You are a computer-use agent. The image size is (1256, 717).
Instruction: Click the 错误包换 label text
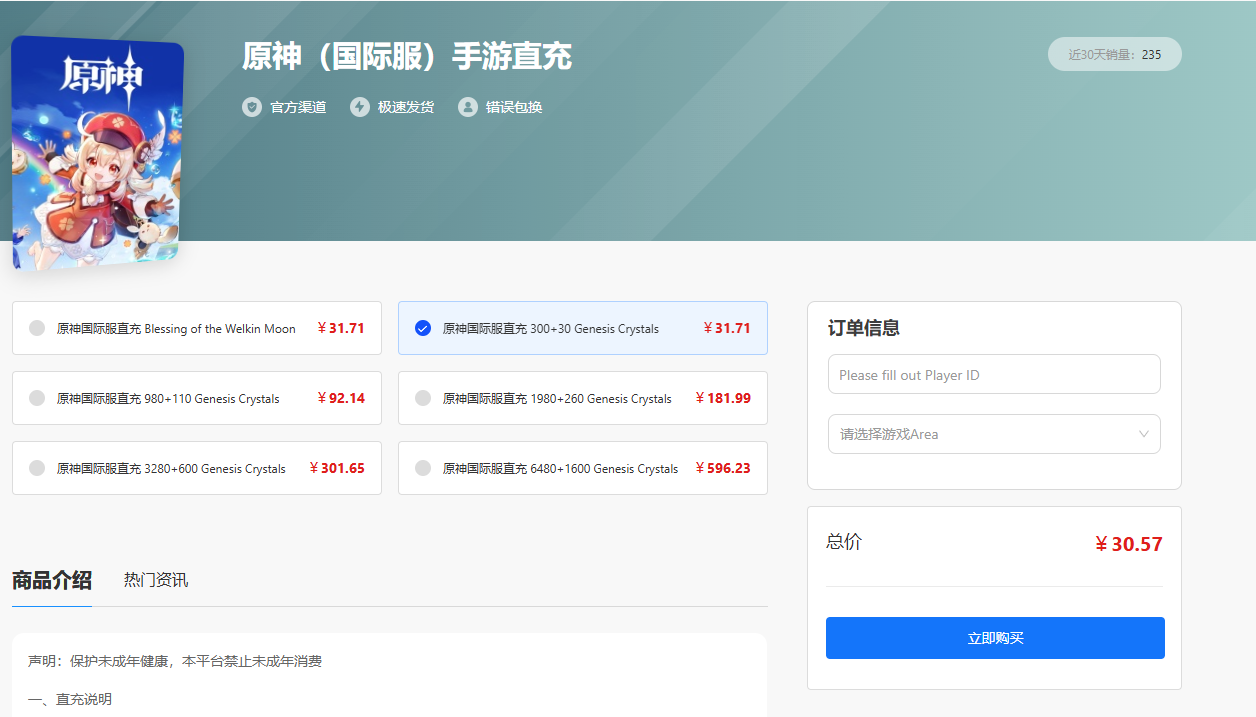click(x=514, y=107)
